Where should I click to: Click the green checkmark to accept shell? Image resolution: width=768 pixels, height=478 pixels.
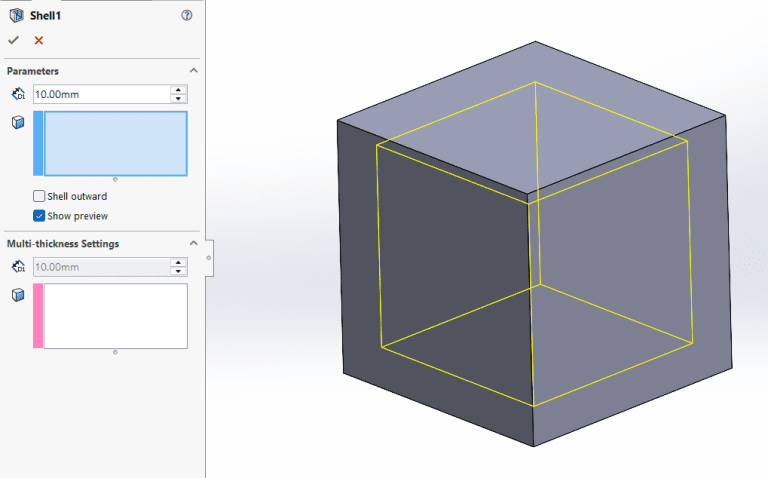14,40
